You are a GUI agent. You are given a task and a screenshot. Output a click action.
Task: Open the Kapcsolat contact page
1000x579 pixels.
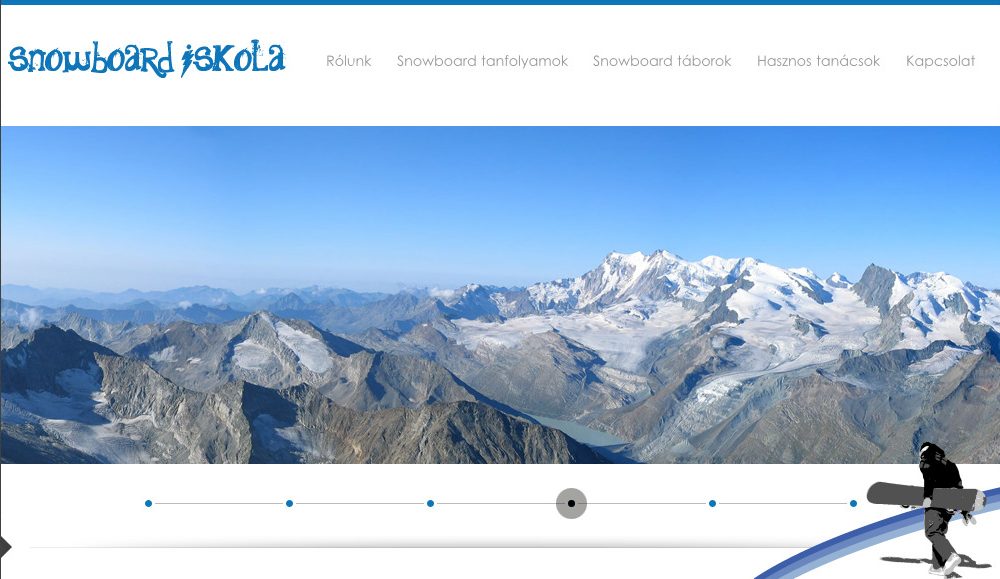click(940, 61)
